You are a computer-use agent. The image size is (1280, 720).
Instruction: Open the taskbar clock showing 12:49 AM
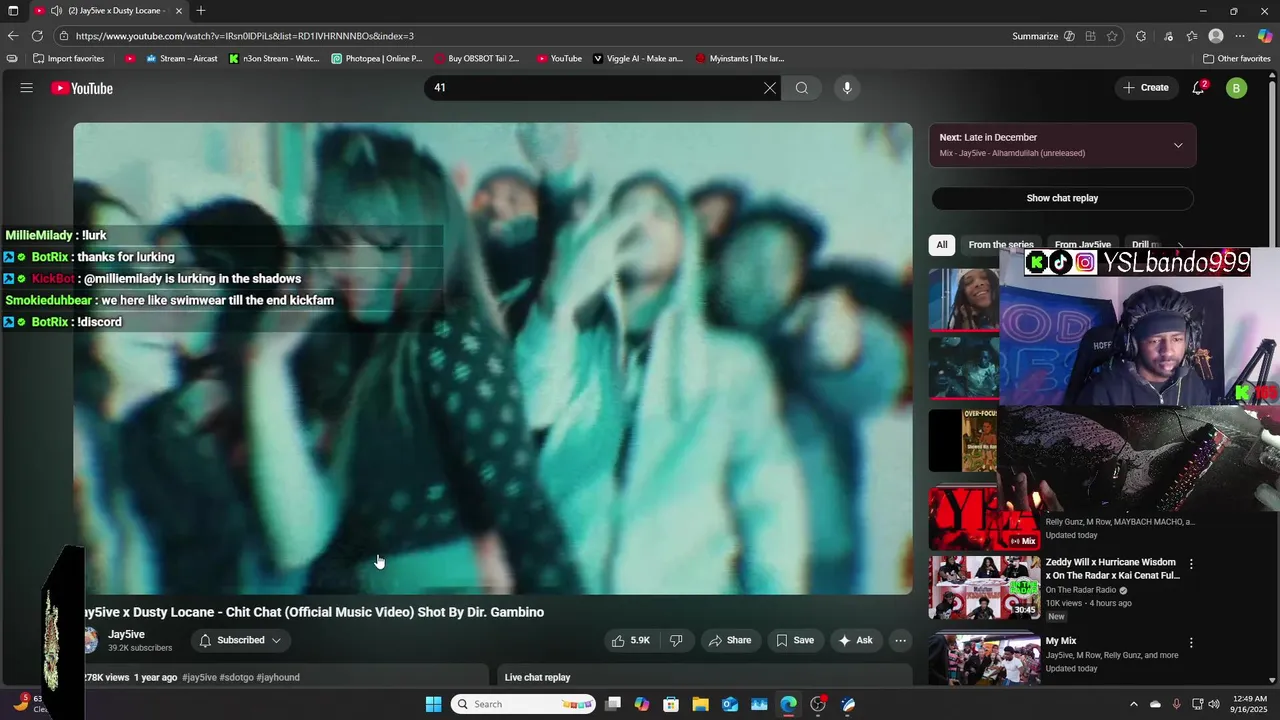[1249, 704]
